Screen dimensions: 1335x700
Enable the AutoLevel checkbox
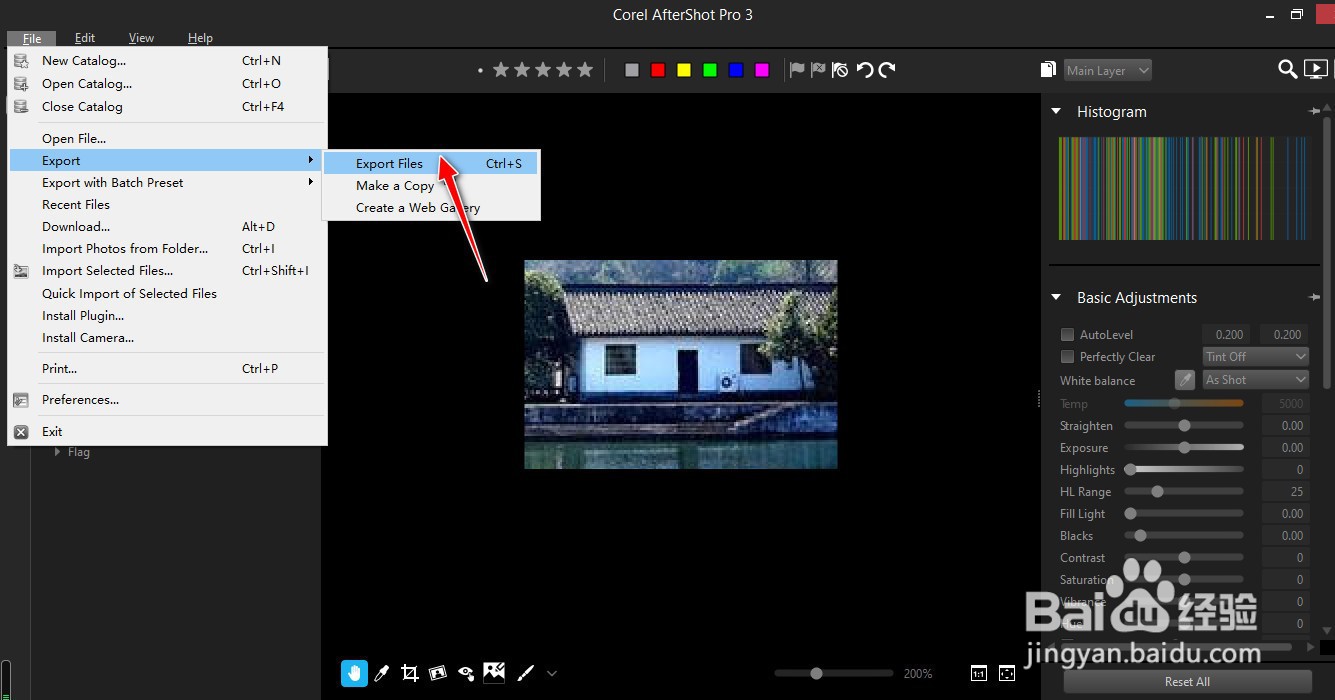point(1067,335)
